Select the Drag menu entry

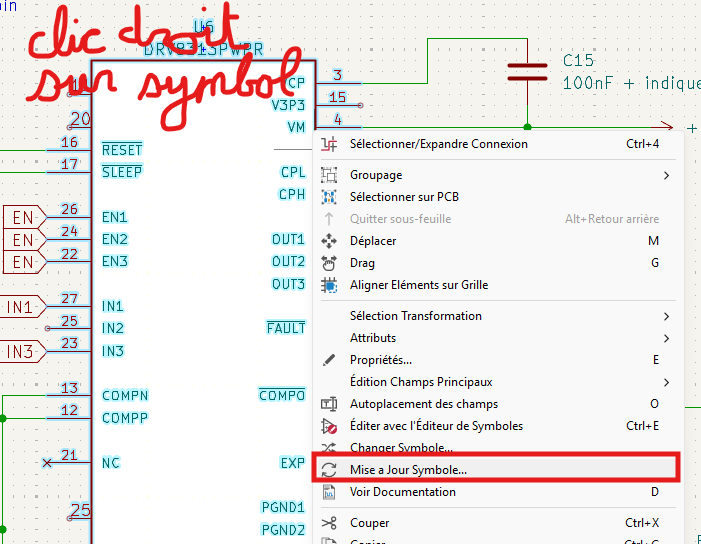tap(498, 263)
